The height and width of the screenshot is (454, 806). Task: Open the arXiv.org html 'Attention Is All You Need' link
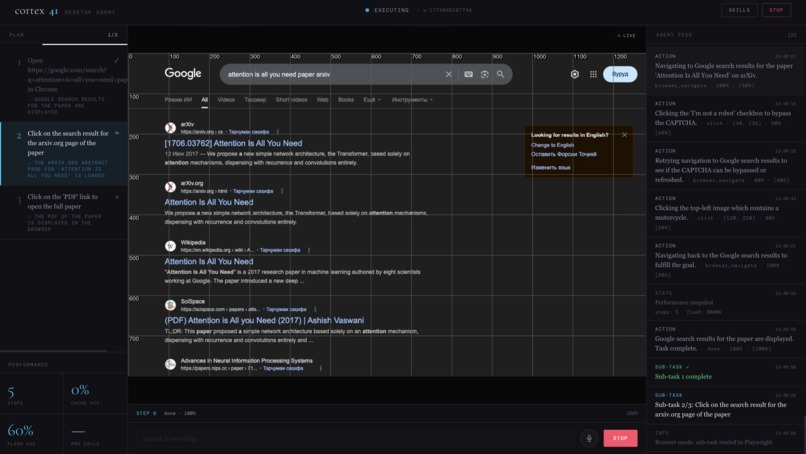[x=209, y=203]
